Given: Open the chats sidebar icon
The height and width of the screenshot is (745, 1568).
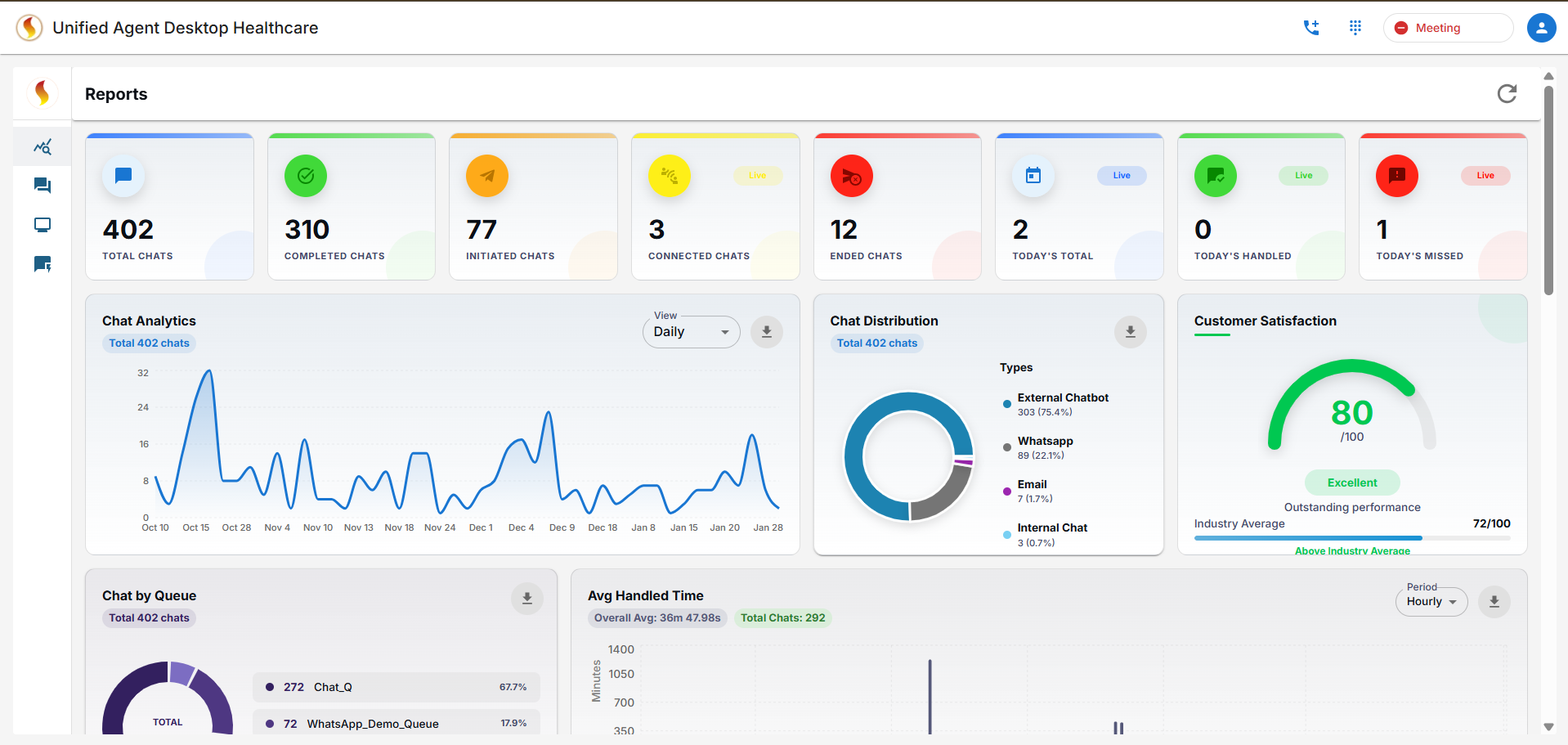Looking at the screenshot, I should 43,186.
